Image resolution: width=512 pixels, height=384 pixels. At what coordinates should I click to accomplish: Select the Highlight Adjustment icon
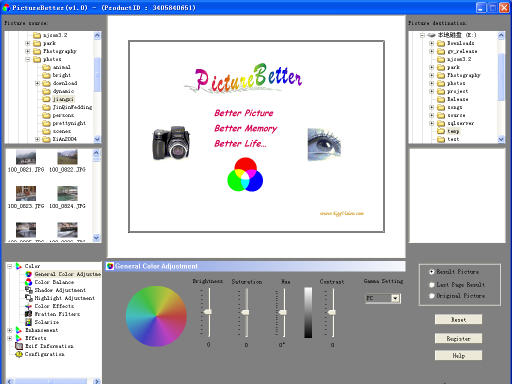coord(29,298)
